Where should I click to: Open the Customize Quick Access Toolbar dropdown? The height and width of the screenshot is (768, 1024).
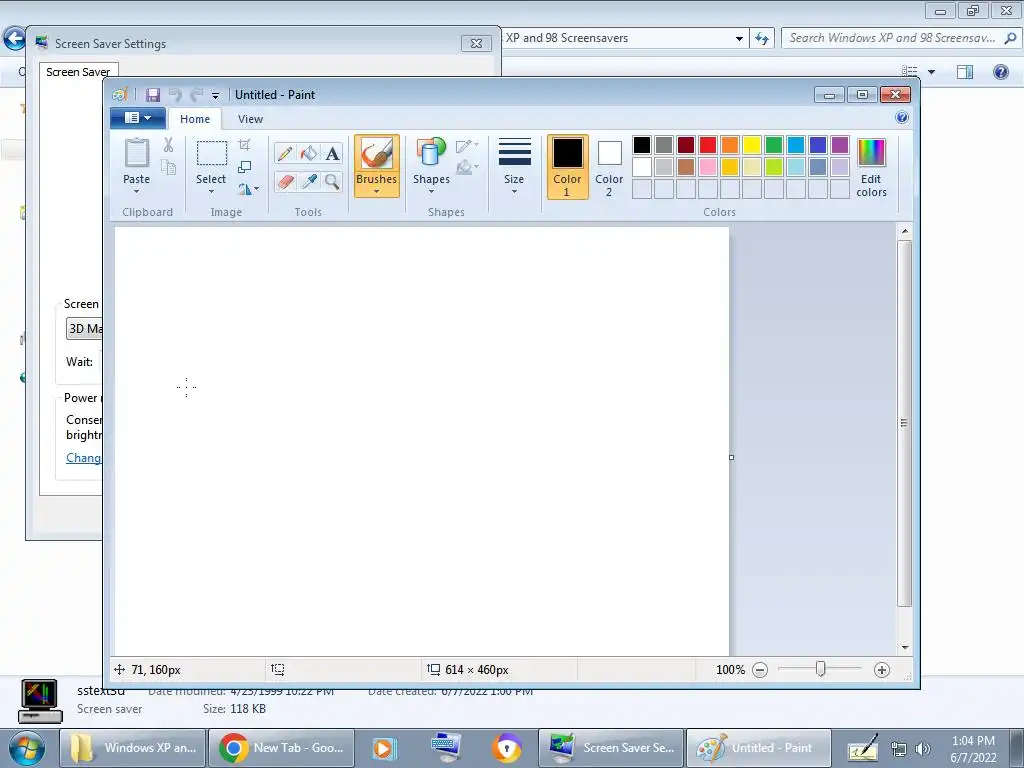pos(216,95)
